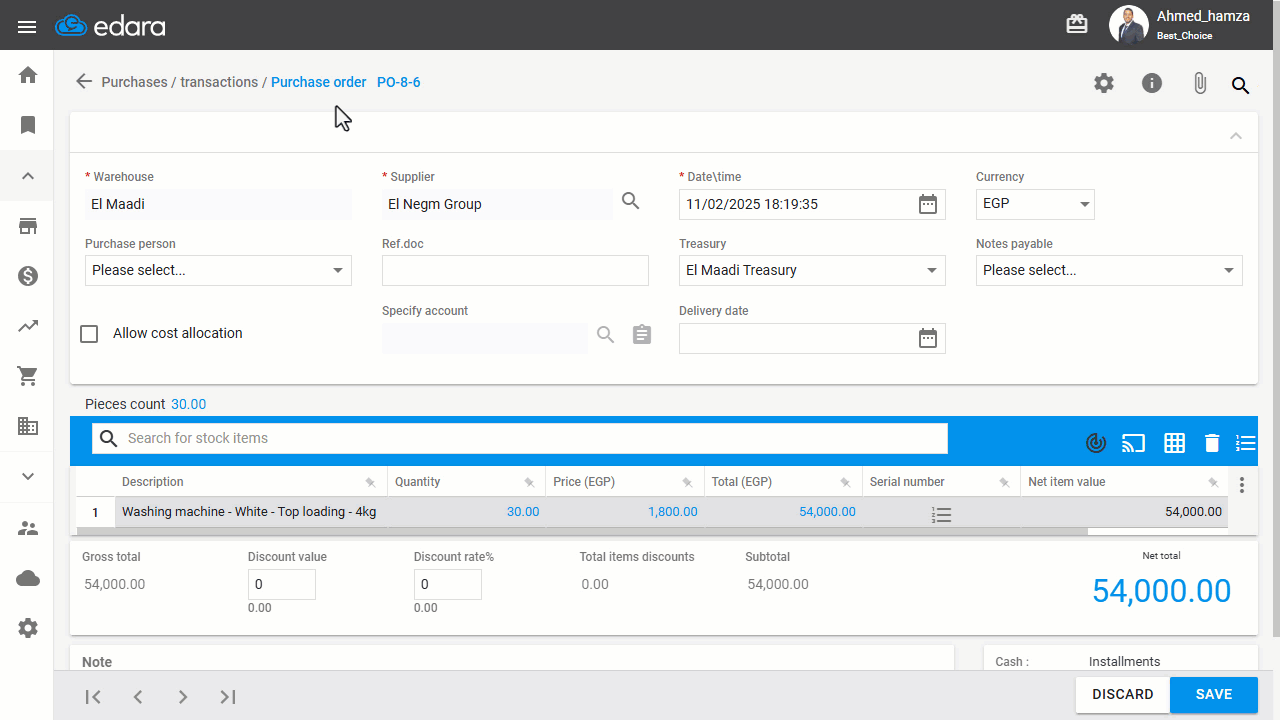Save the purchase order
Viewport: 1280px width, 720px height.
1214,694
